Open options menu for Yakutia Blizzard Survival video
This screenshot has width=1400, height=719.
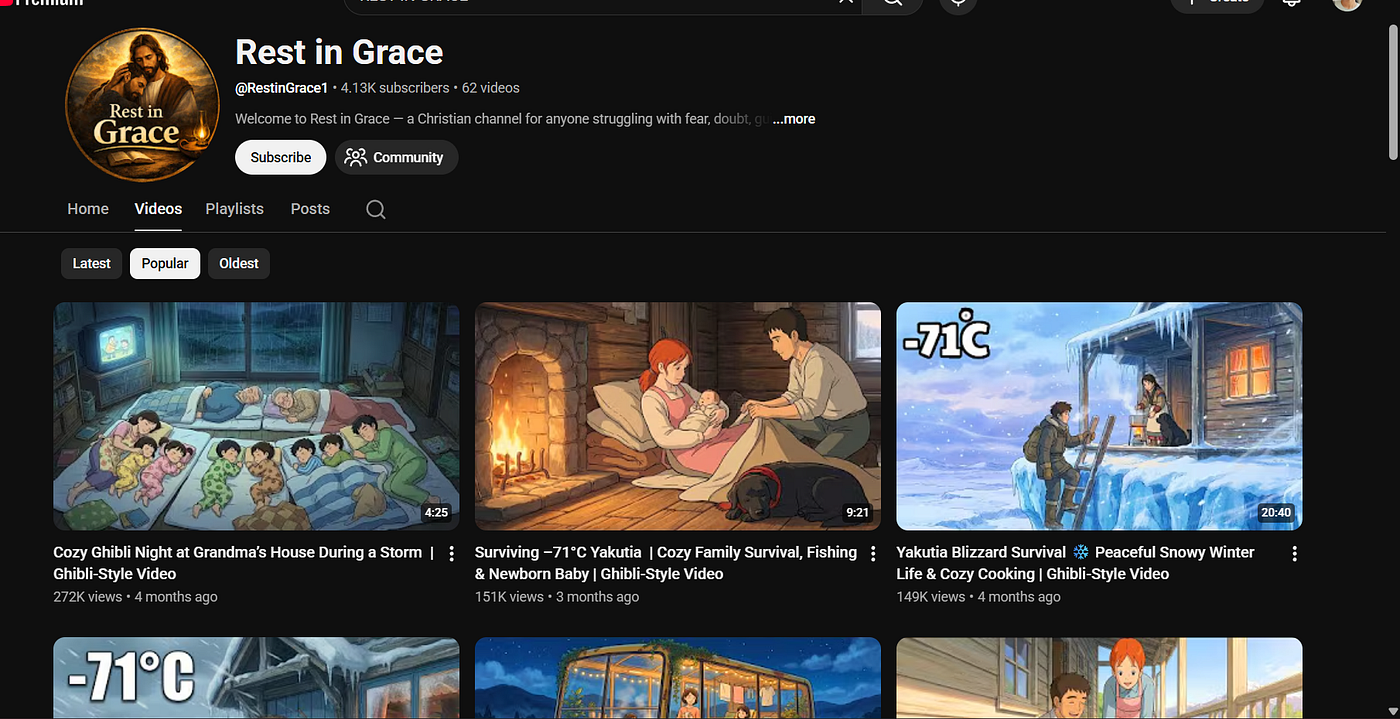tap(1295, 553)
